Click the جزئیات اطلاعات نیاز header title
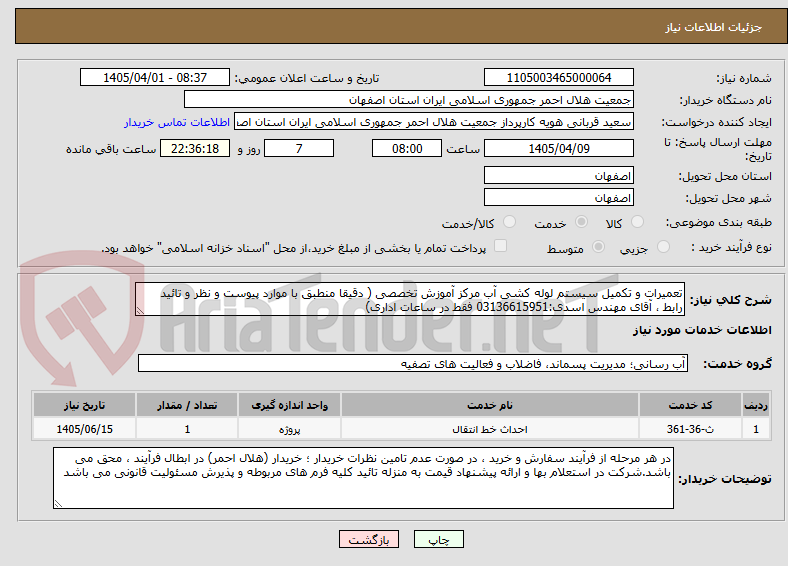This screenshot has width=788, height=566. click(713, 27)
